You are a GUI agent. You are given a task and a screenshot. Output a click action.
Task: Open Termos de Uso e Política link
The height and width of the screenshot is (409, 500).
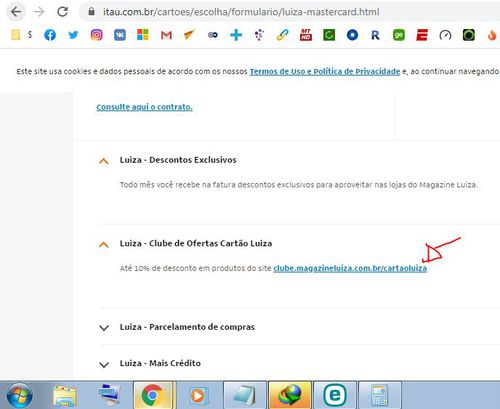pyautogui.click(x=325, y=71)
